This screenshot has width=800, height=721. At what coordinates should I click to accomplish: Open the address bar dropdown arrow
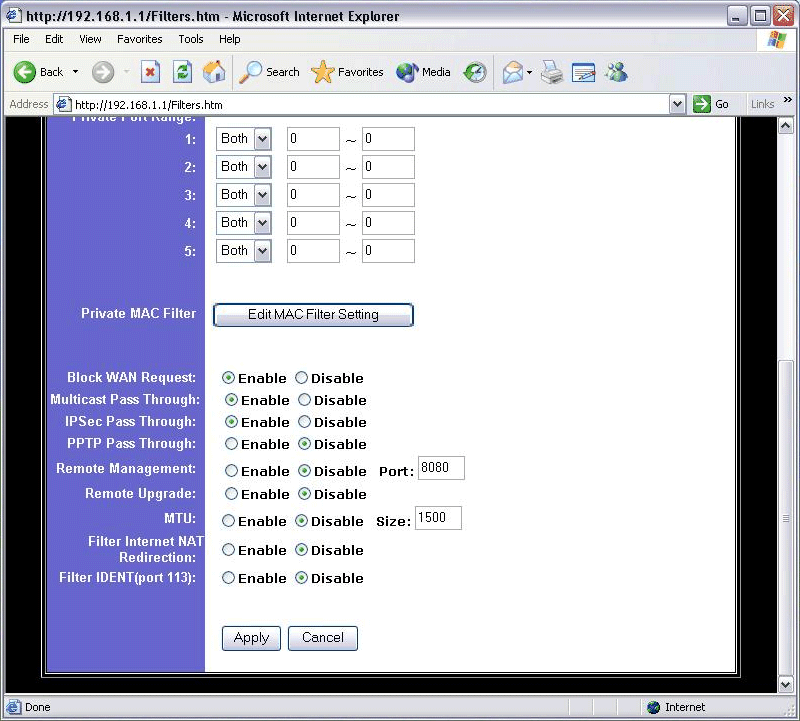pyautogui.click(x=677, y=104)
